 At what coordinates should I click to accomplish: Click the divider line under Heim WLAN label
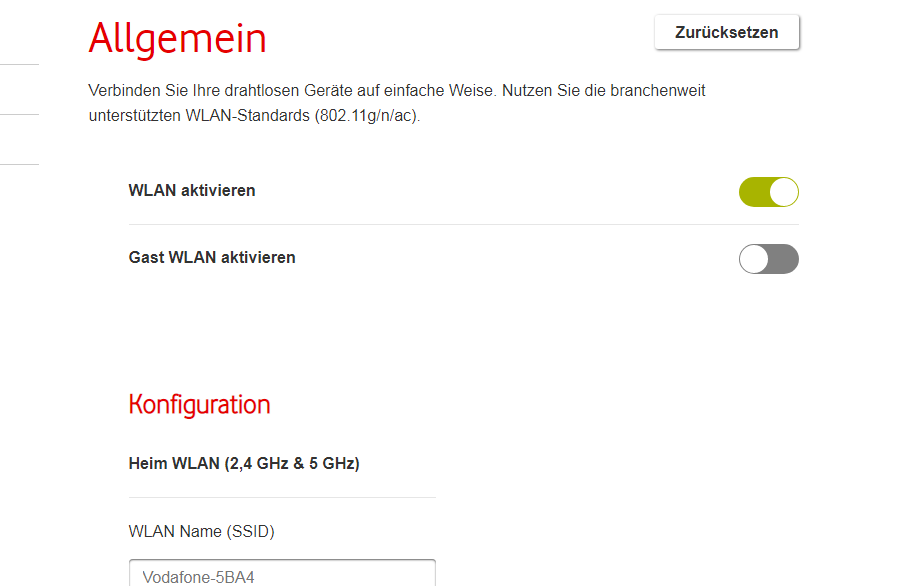coord(282,497)
